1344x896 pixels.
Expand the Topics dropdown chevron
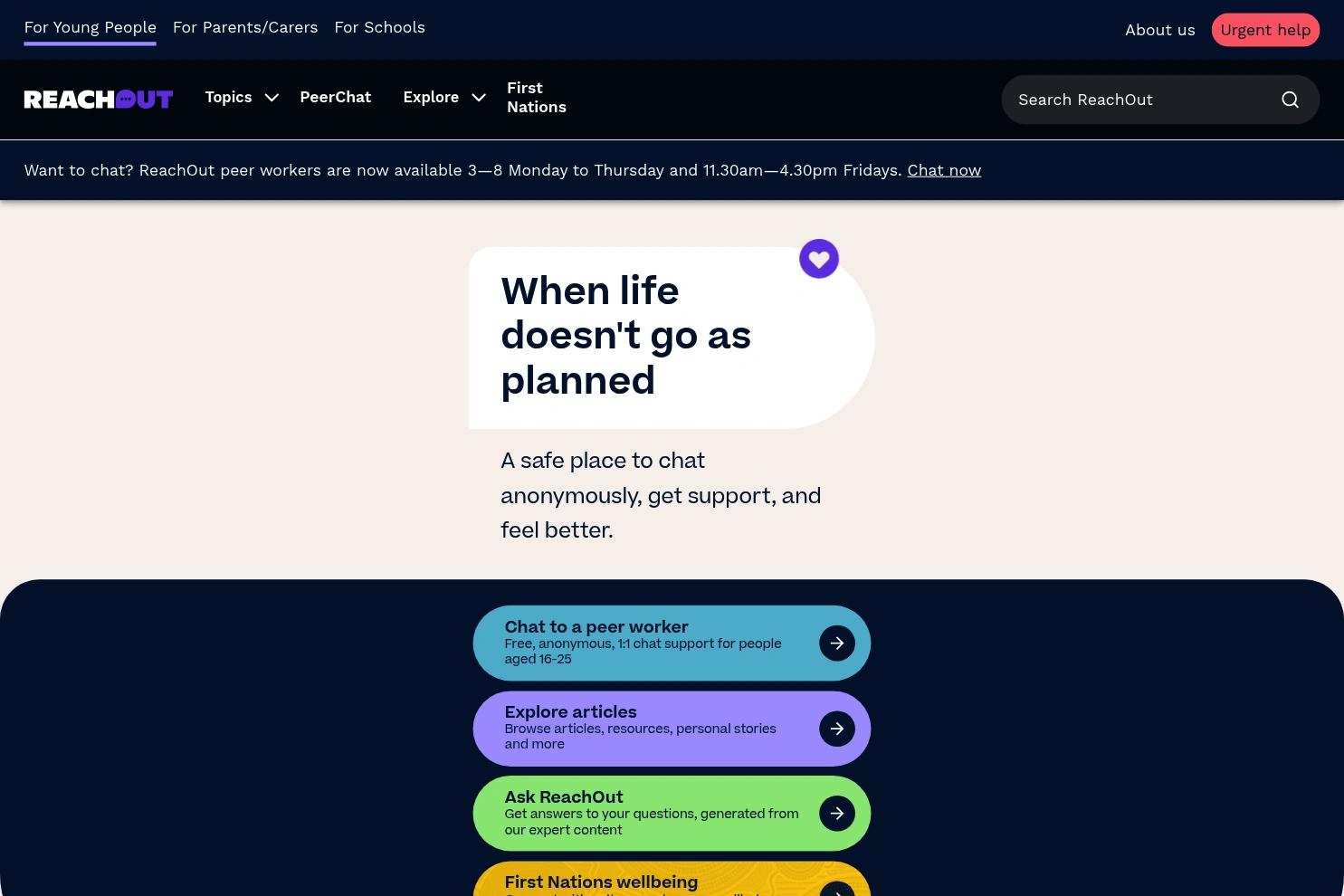[272, 98]
